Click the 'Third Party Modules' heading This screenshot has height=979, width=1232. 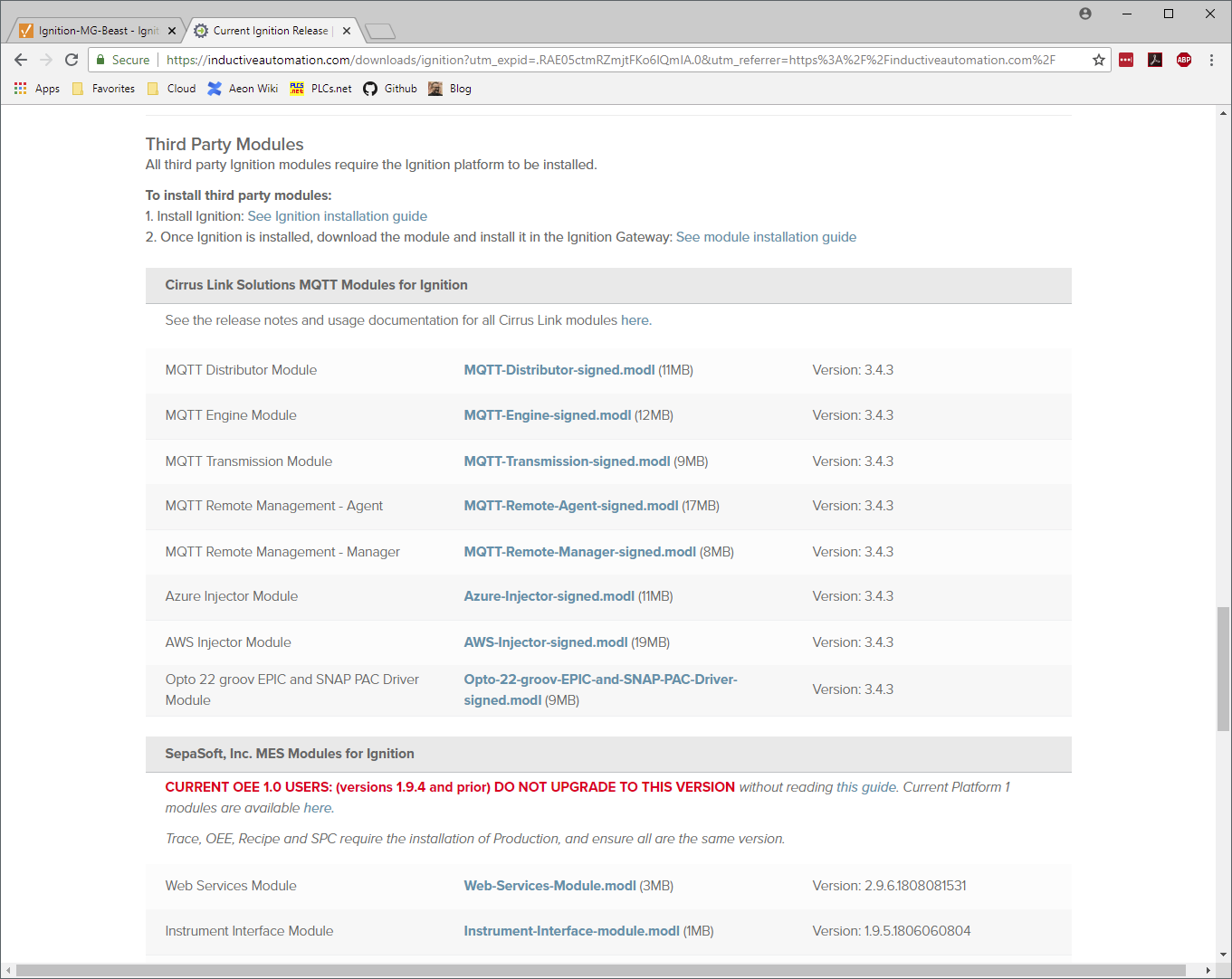click(x=224, y=144)
